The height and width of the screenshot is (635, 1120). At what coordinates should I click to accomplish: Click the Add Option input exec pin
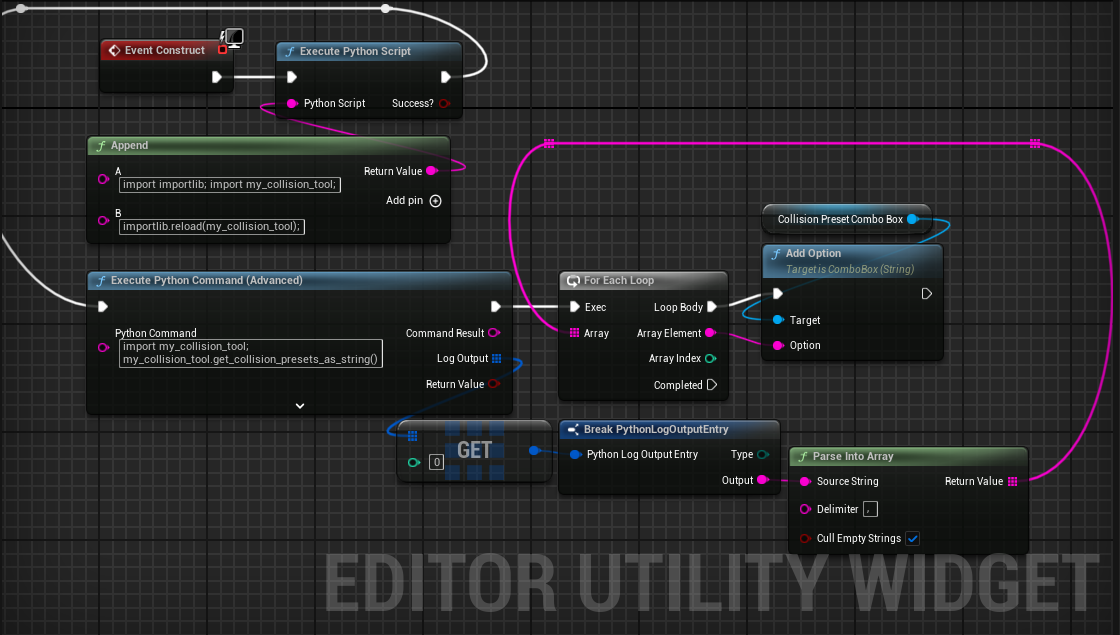tap(778, 294)
